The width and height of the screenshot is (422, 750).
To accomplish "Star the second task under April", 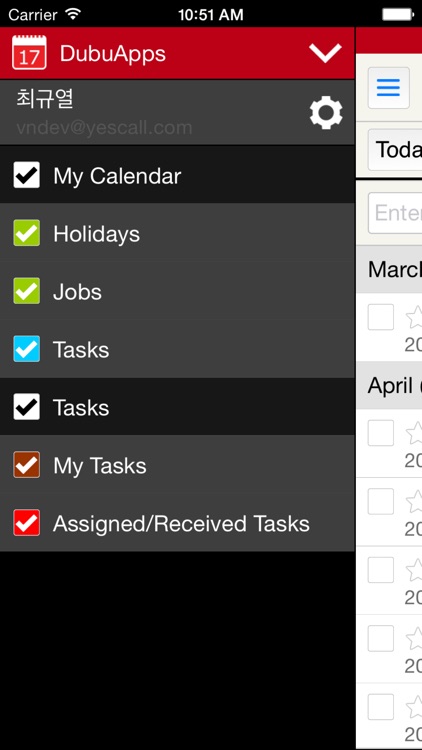I will [x=414, y=502].
